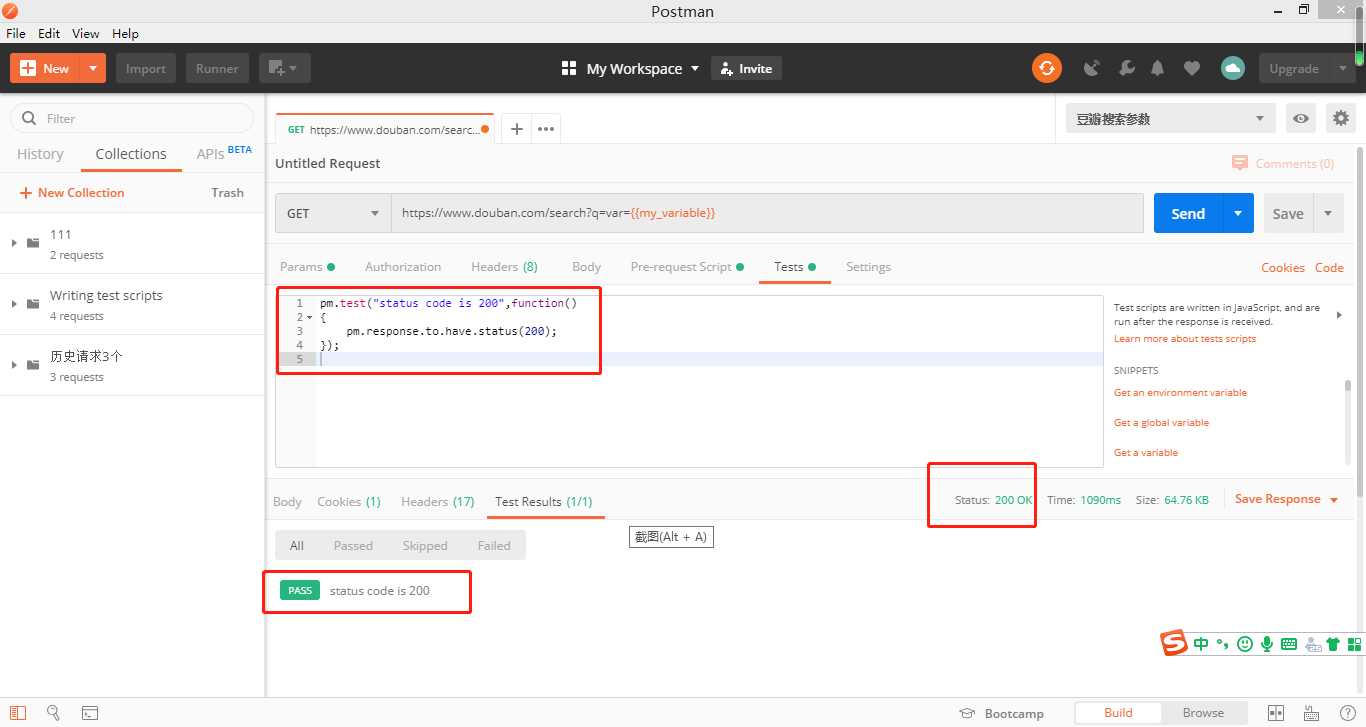This screenshot has height=727, width=1366.
Task: Click the sidebar Filter search field
Action: pyautogui.click(x=132, y=118)
